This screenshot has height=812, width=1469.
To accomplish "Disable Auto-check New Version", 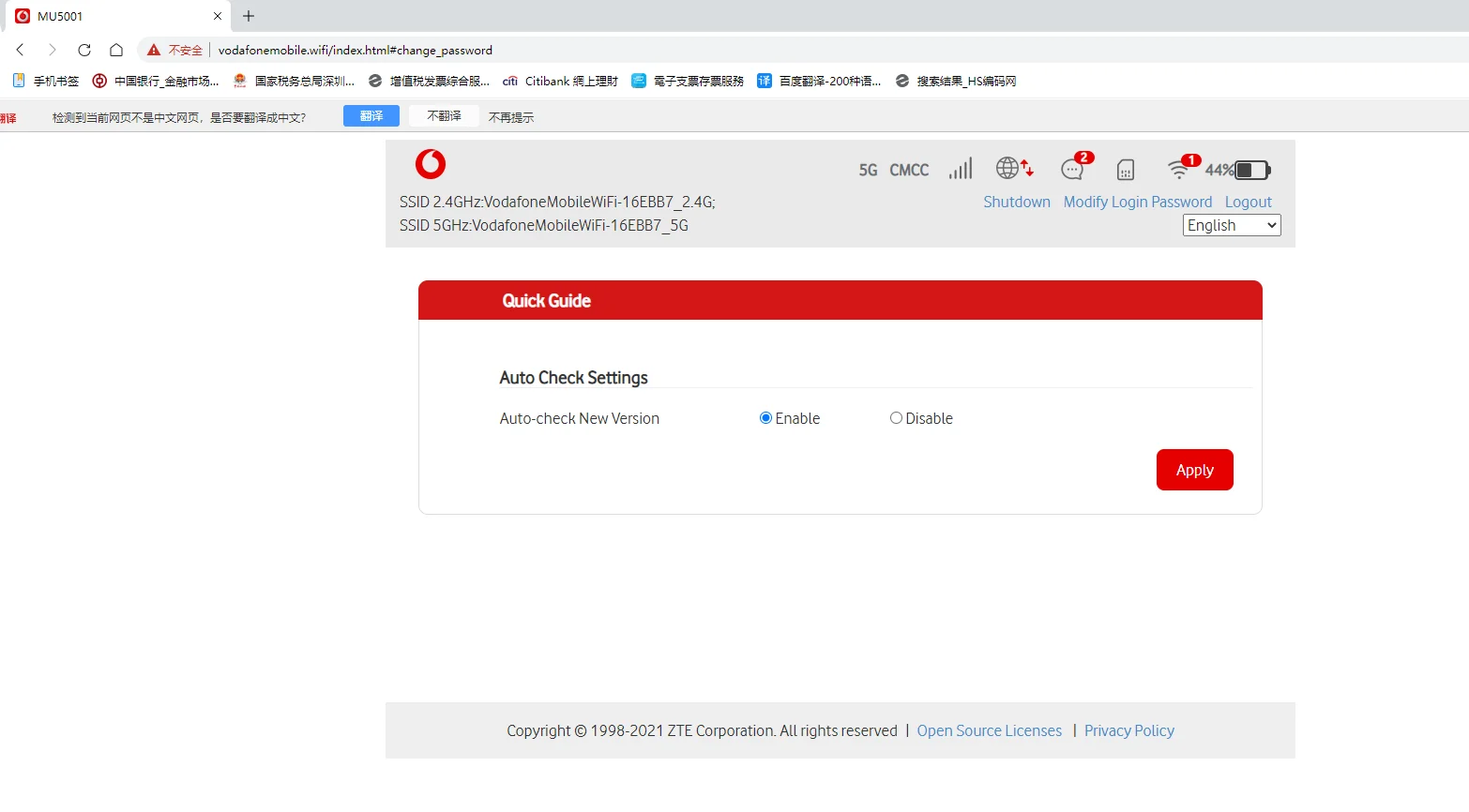I will (896, 417).
